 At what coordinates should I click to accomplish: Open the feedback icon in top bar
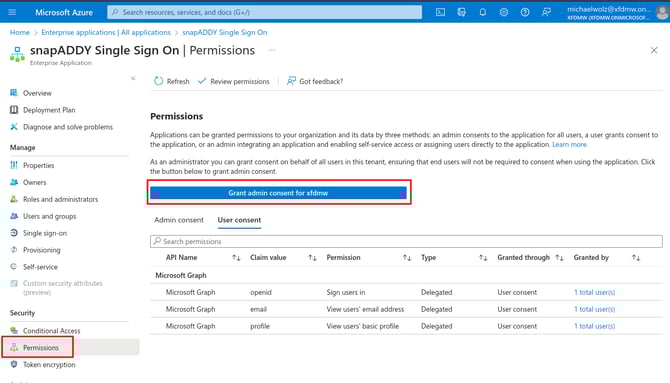pyautogui.click(x=546, y=12)
